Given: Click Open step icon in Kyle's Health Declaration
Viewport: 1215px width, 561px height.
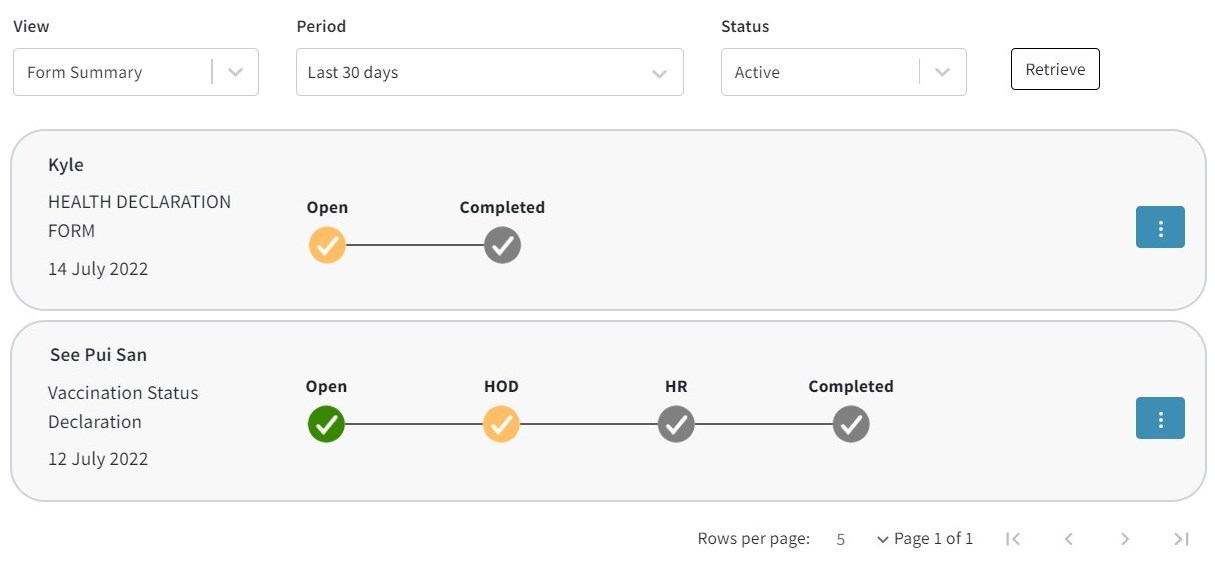Looking at the screenshot, I should (x=327, y=245).
